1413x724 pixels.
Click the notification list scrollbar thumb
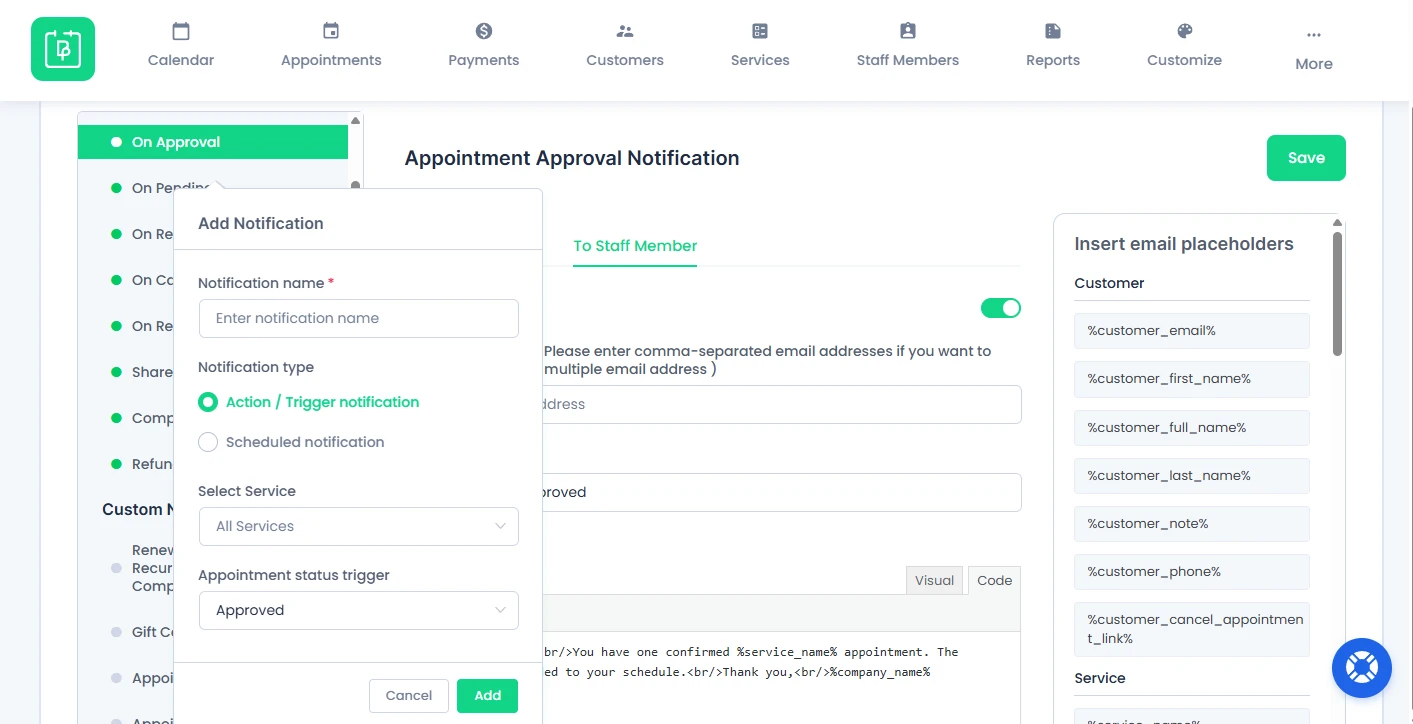coord(355,187)
